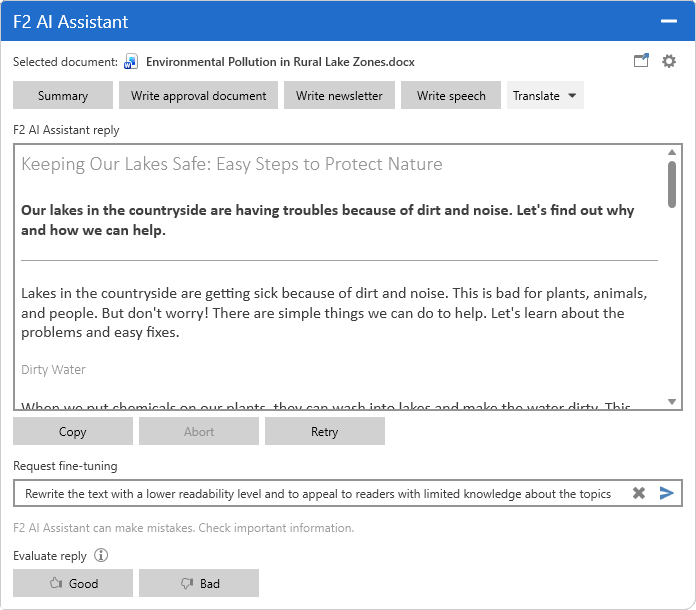Open the settings gear icon

[x=669, y=61]
